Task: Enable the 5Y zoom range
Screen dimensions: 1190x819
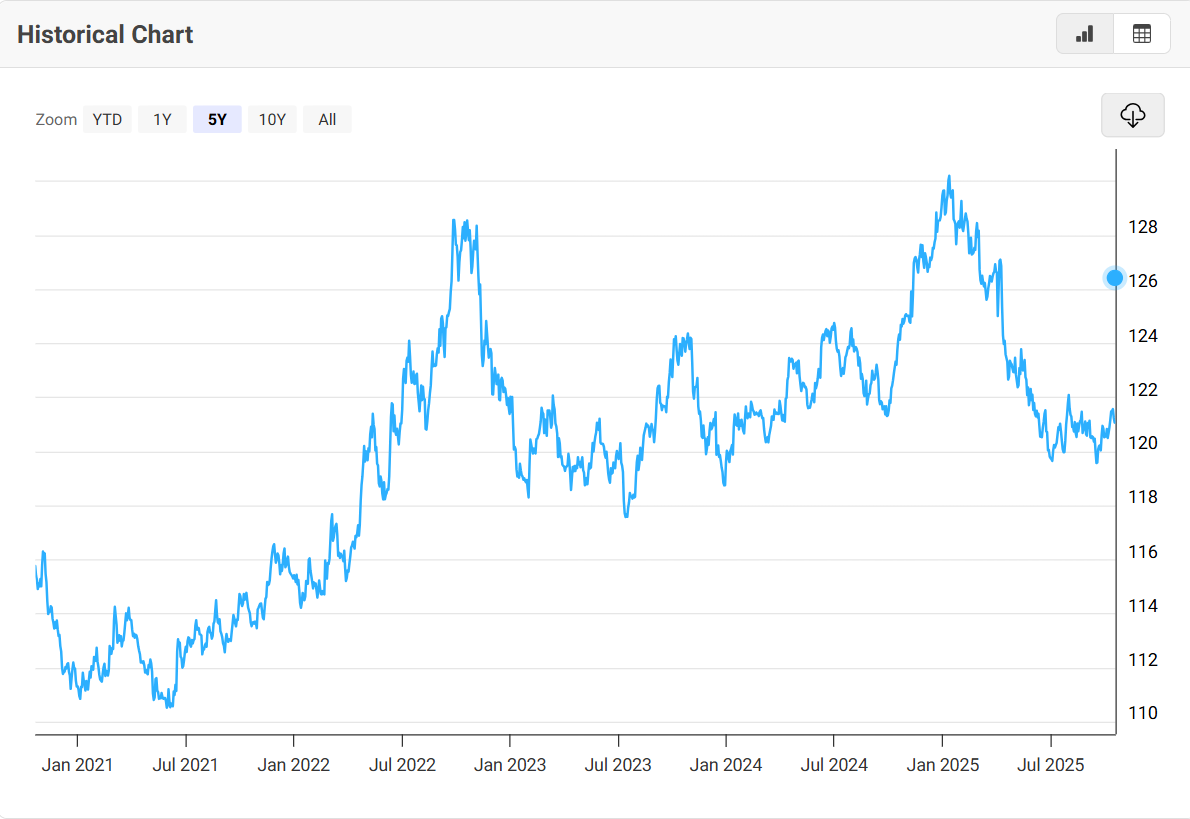Action: point(217,119)
